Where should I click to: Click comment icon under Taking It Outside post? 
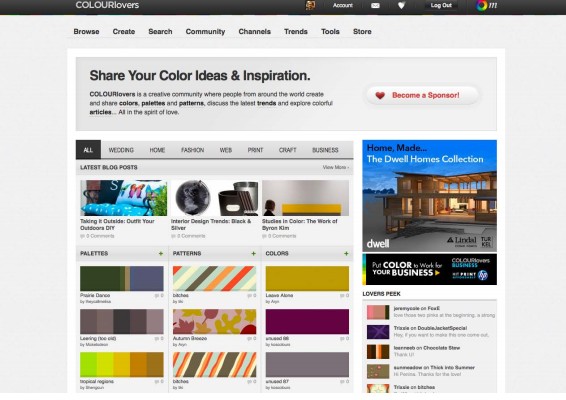[82, 236]
